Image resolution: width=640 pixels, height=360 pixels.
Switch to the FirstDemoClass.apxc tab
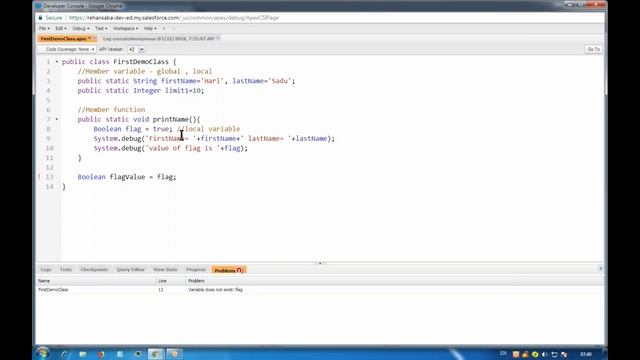click(64, 39)
